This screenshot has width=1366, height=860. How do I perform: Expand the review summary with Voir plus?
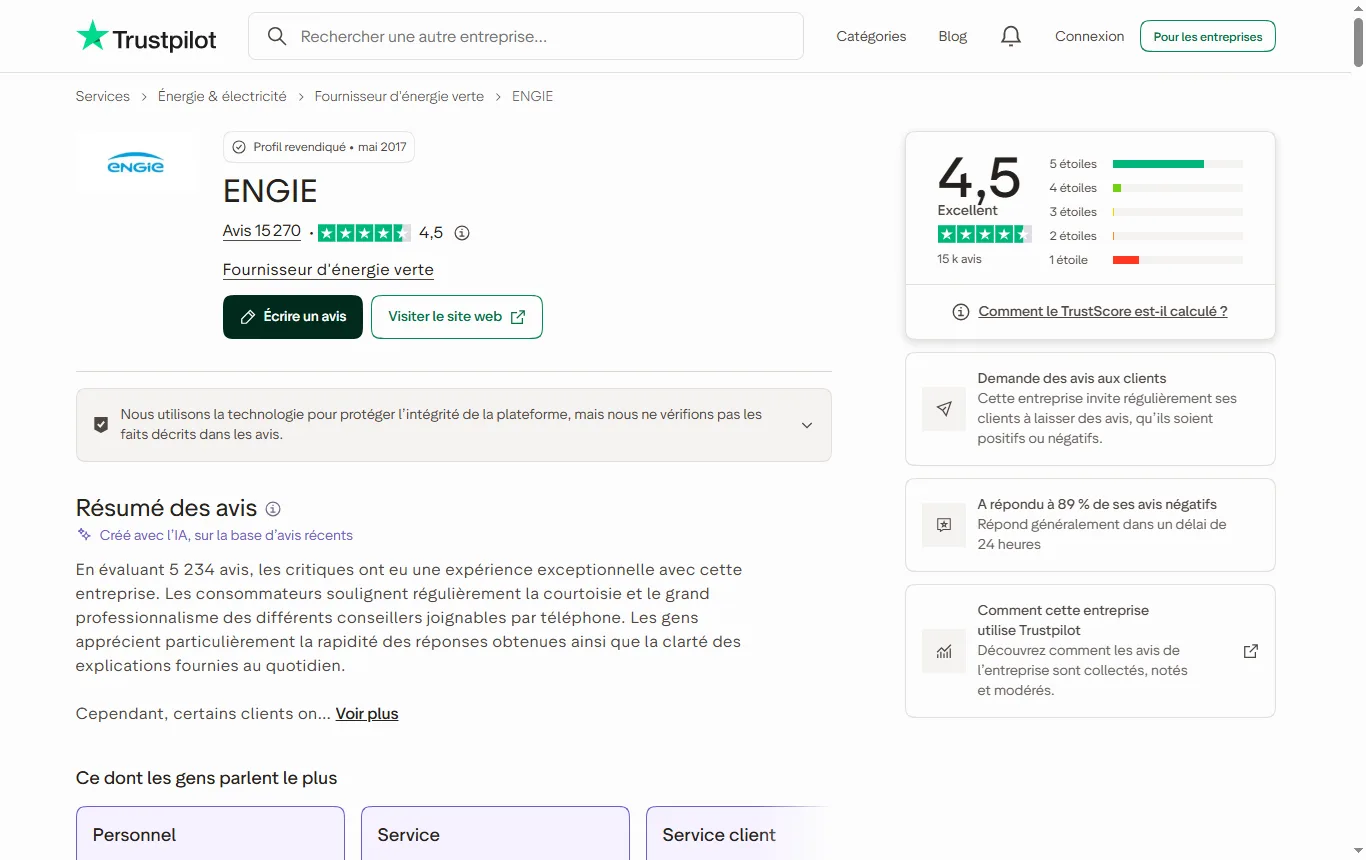pyautogui.click(x=367, y=714)
